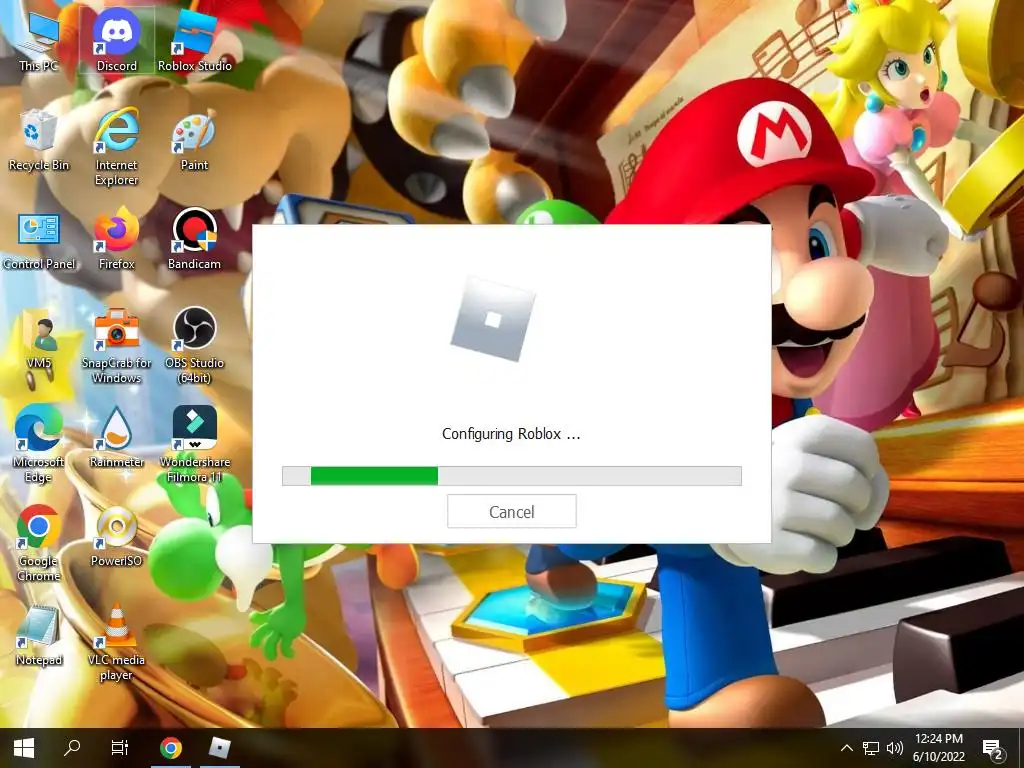Switch to Roblox installer in taskbar
The width and height of the screenshot is (1024, 768).
point(219,748)
